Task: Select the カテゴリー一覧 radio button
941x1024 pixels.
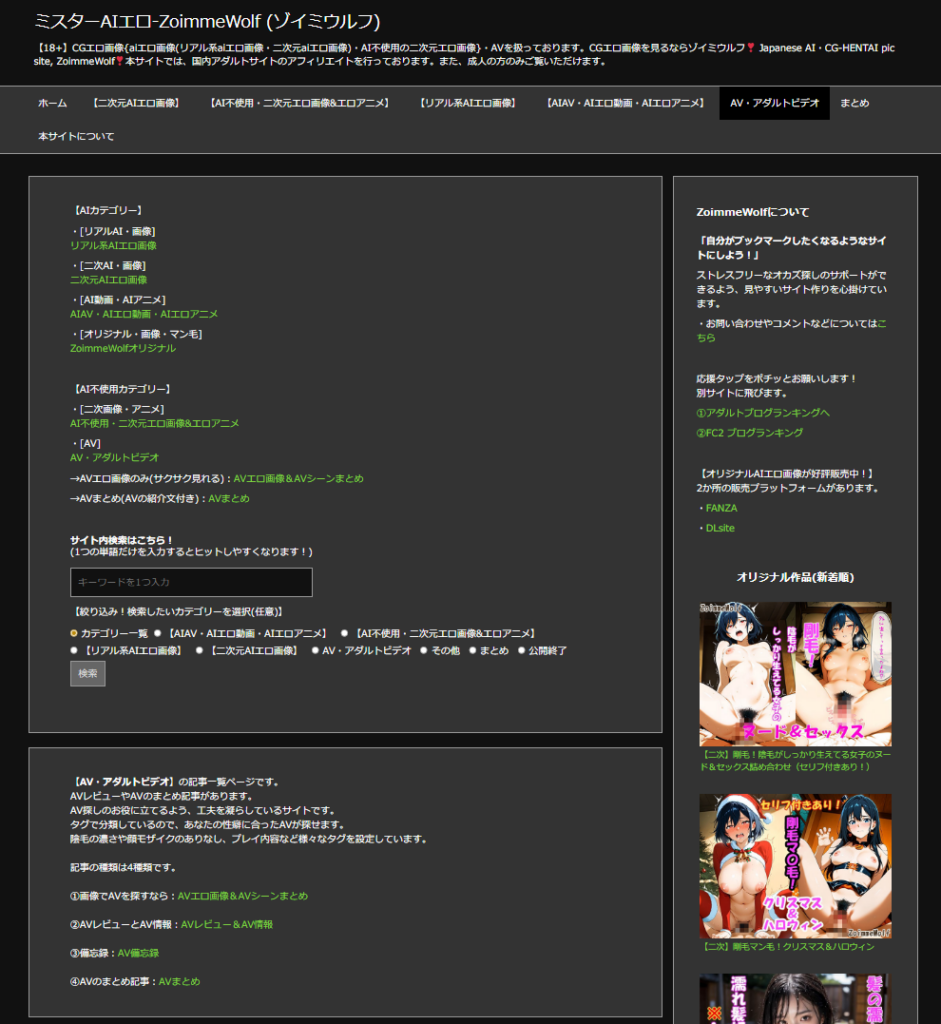Action: click(x=74, y=632)
